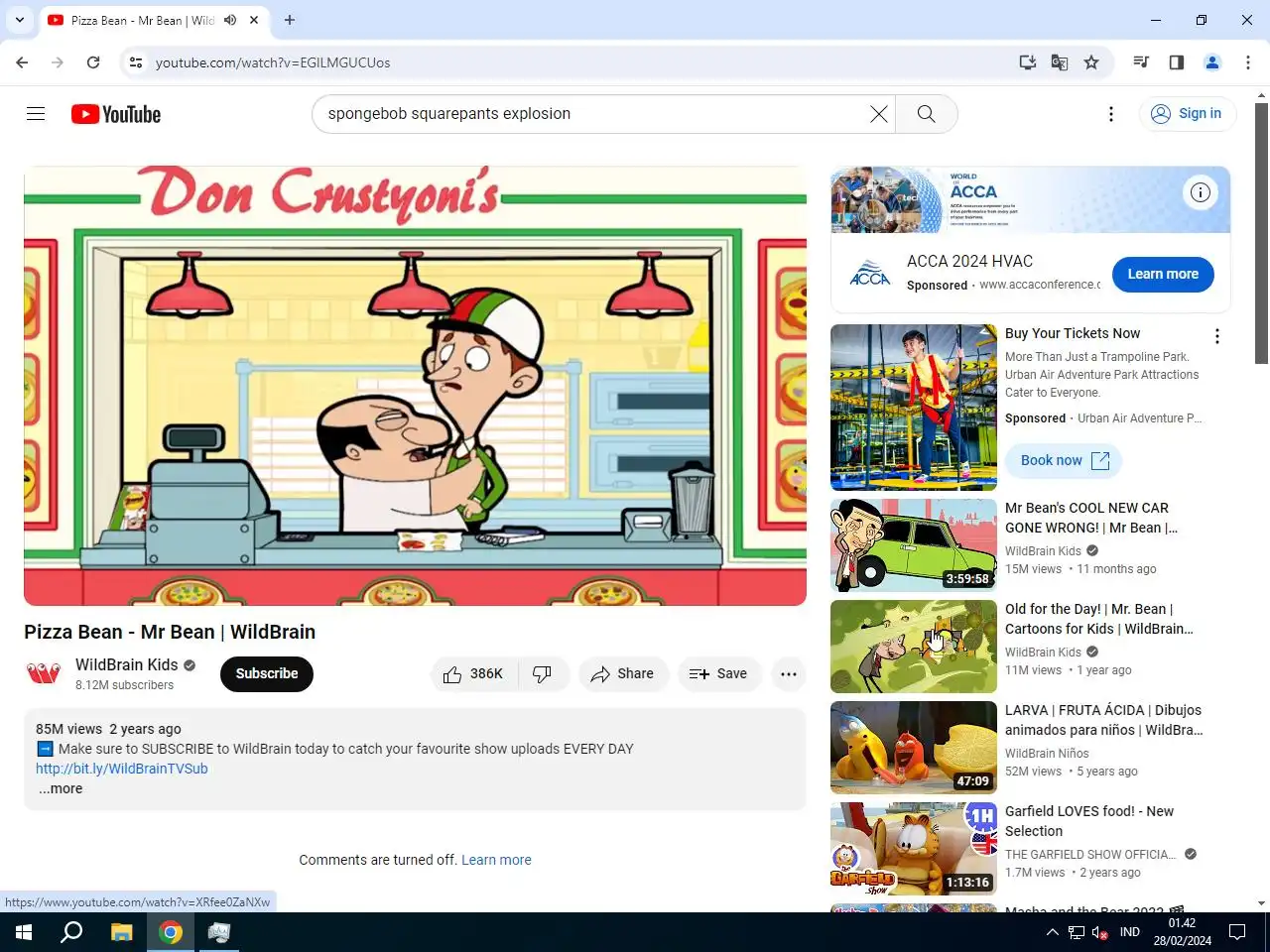1270x952 pixels.
Task: Open Mr Bean's COOL NEW CAR thumbnail
Action: [914, 545]
